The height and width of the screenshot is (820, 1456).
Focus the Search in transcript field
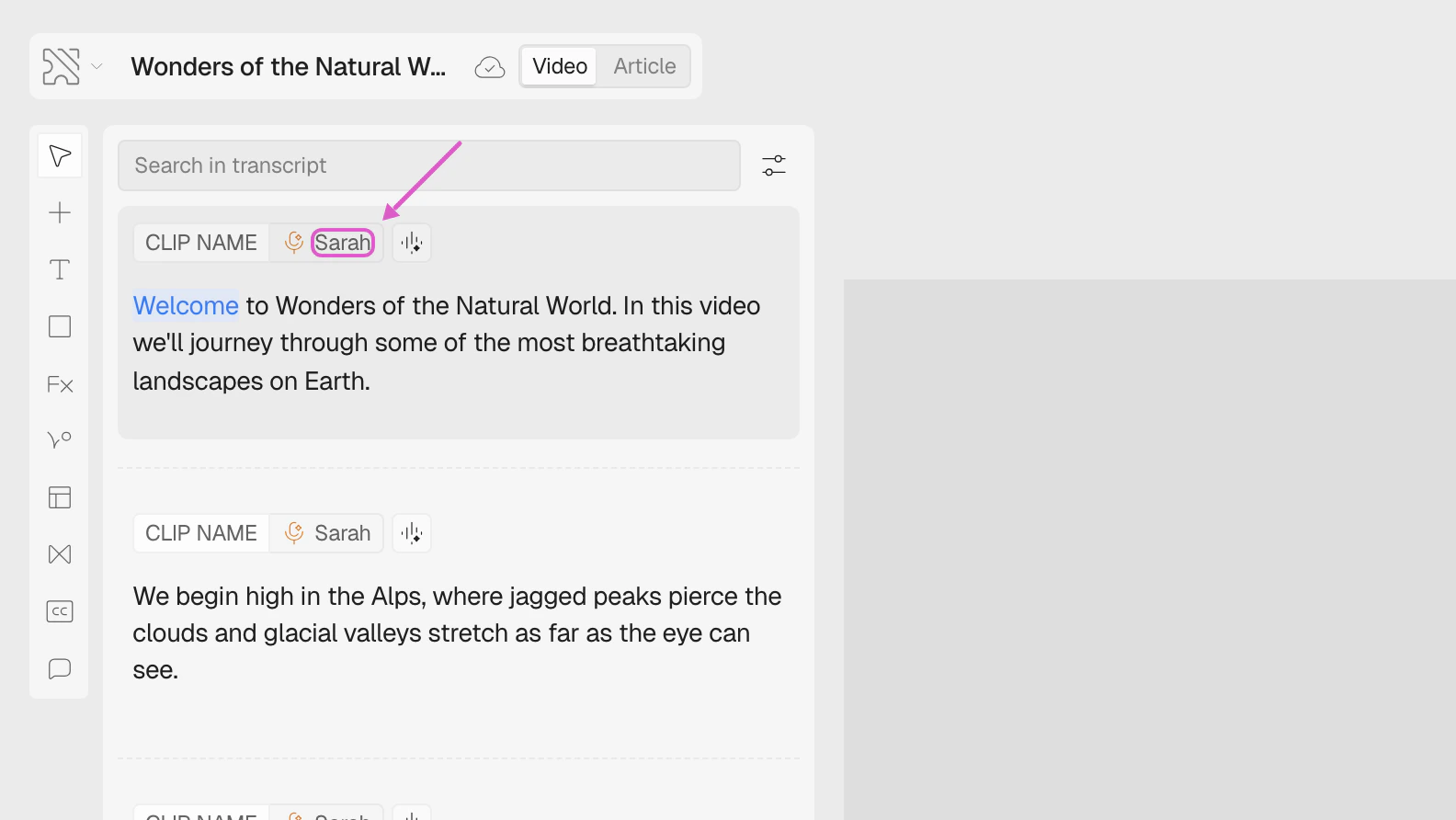tap(429, 165)
